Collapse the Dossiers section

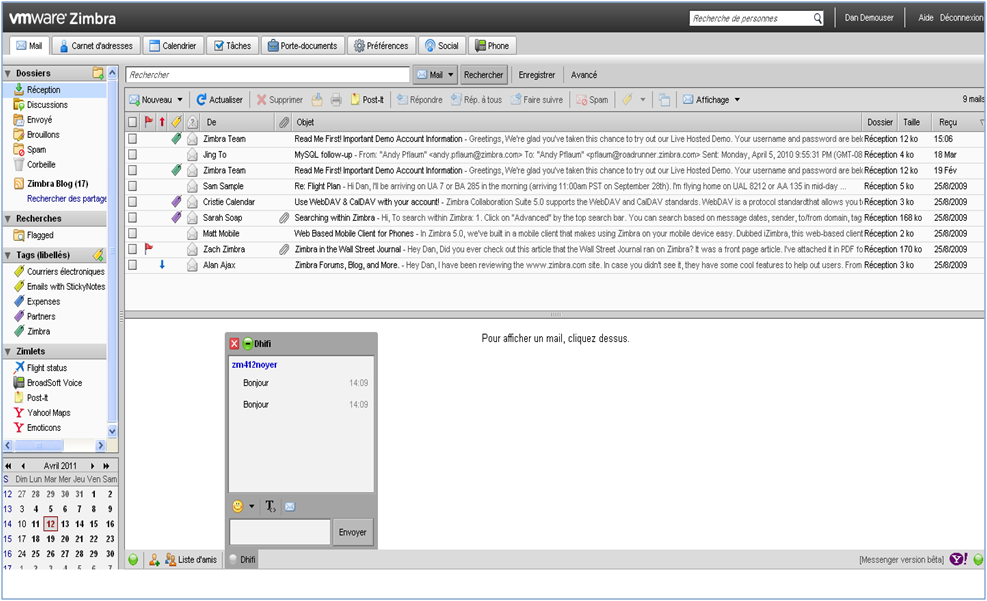click(8, 74)
